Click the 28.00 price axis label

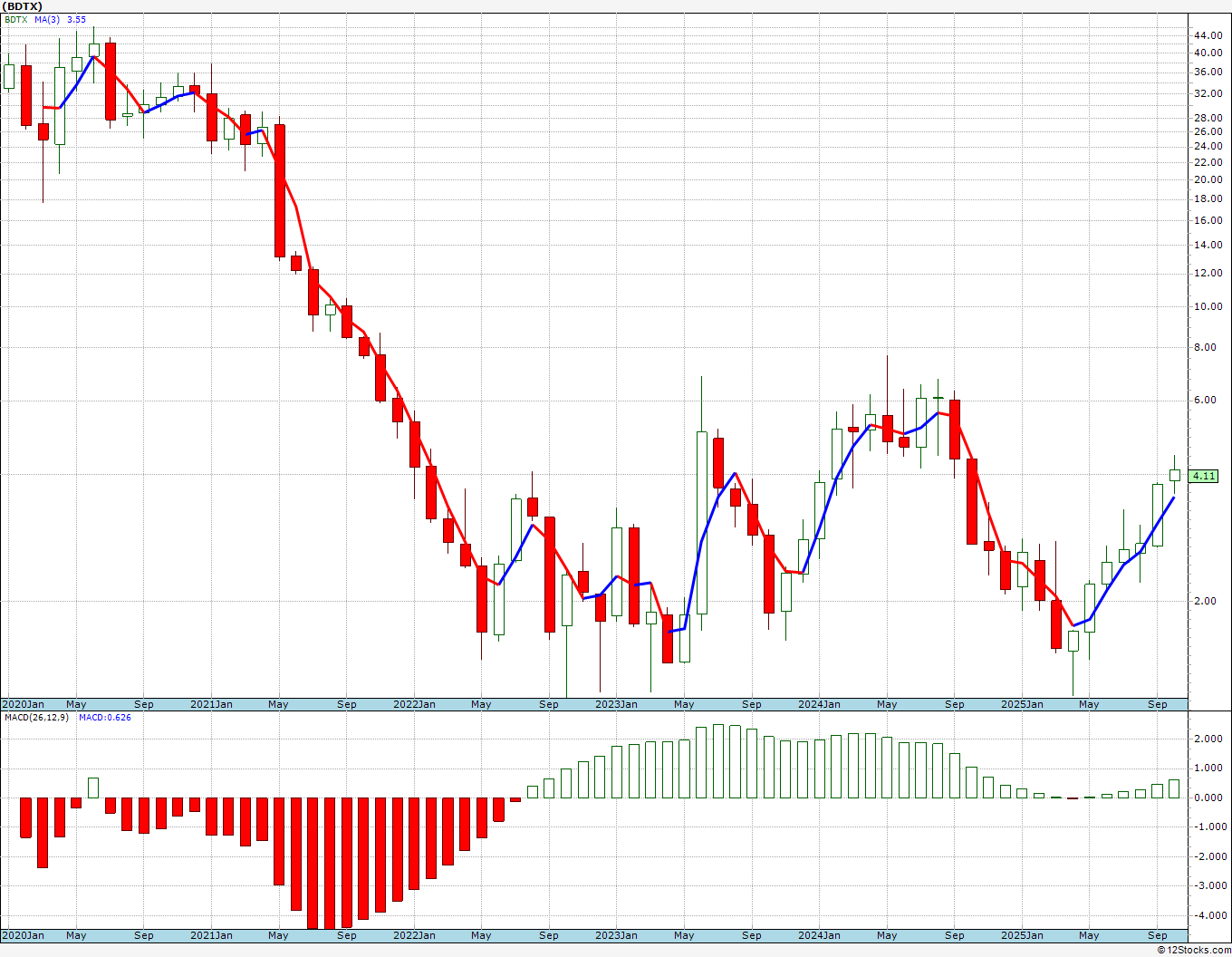coord(1208,118)
